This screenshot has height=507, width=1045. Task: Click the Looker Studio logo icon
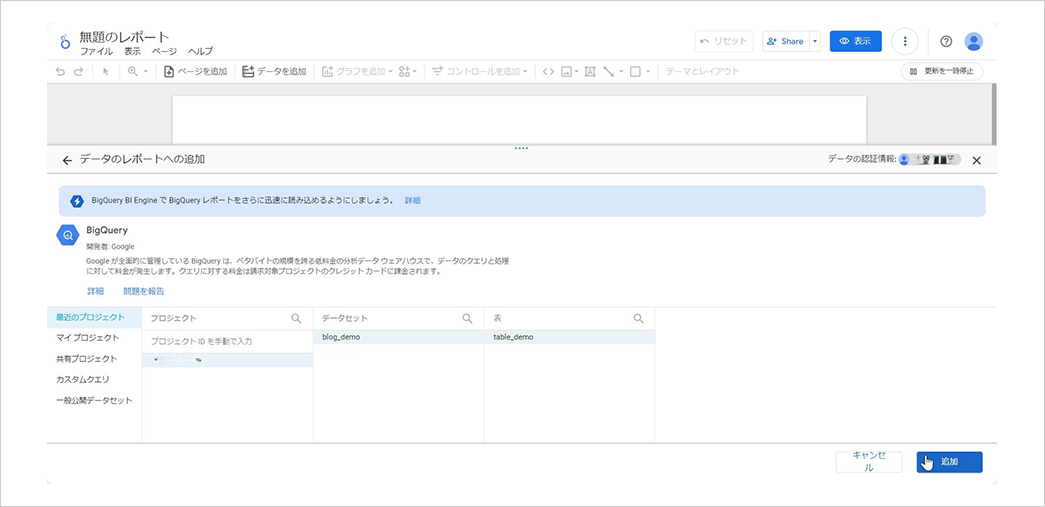65,41
